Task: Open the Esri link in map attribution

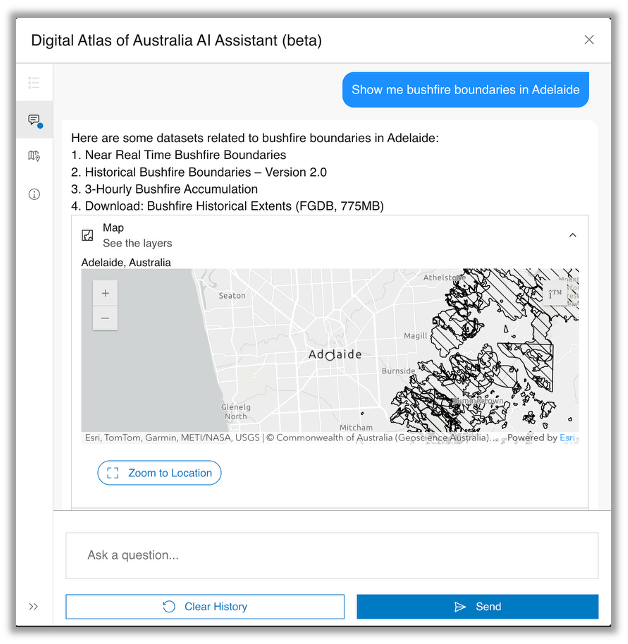Action: pyautogui.click(x=567, y=438)
